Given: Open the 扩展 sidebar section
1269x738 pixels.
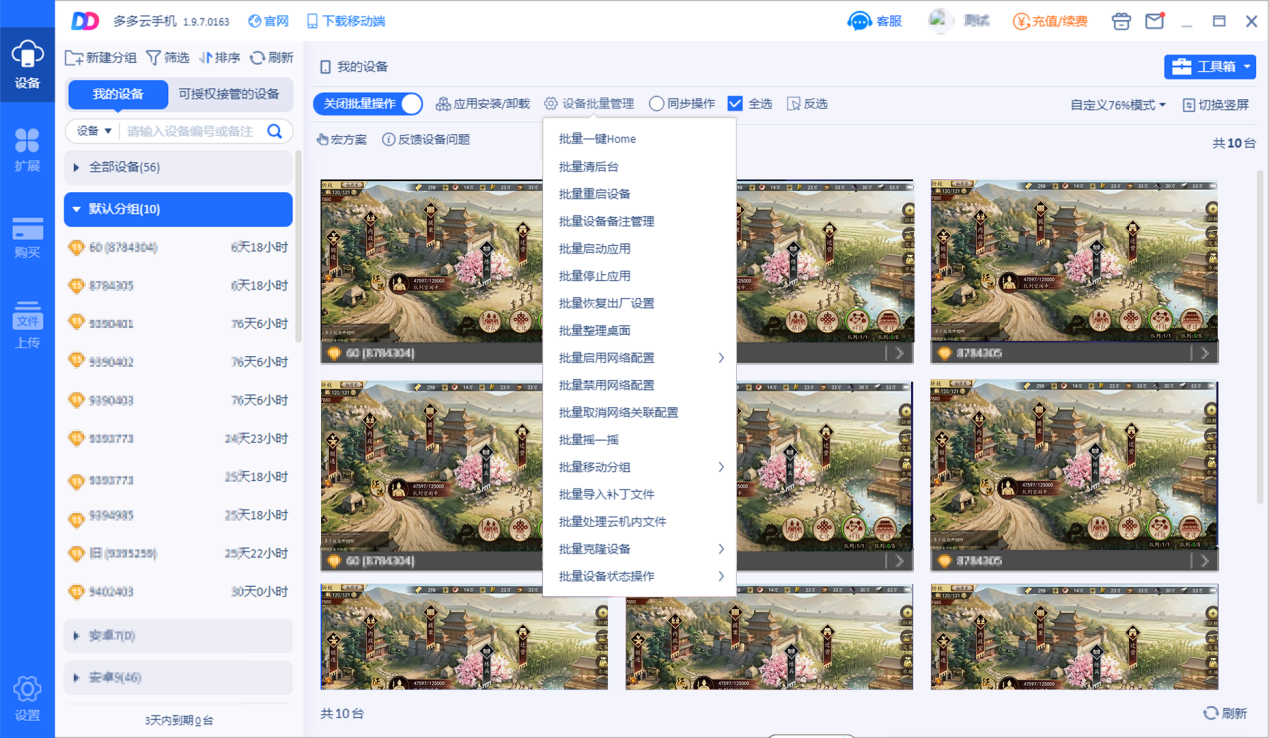Looking at the screenshot, I should point(27,150).
